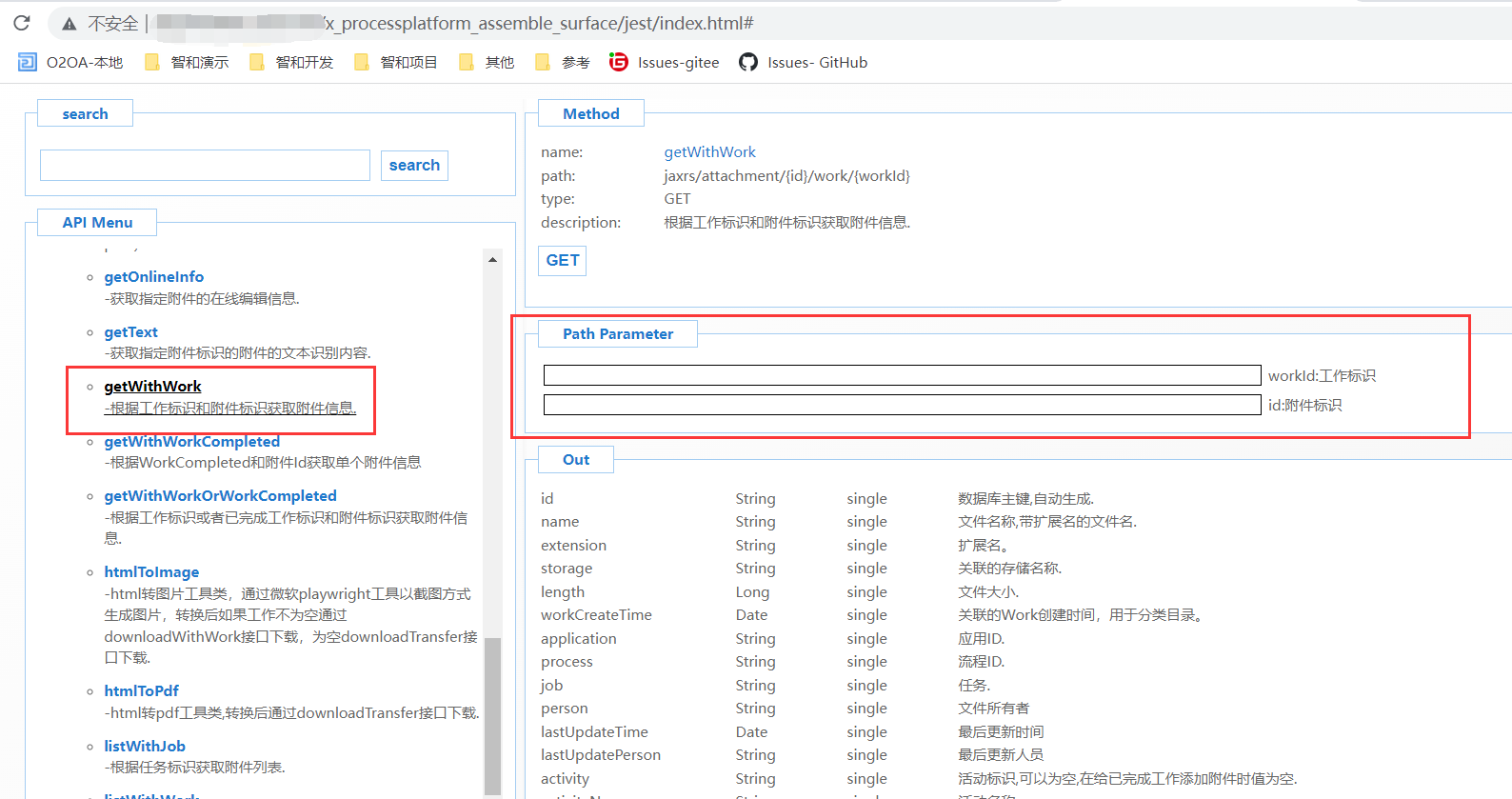The width and height of the screenshot is (1512, 799).
Task: Expand the 参考 bookmark folder
Action: tap(563, 63)
